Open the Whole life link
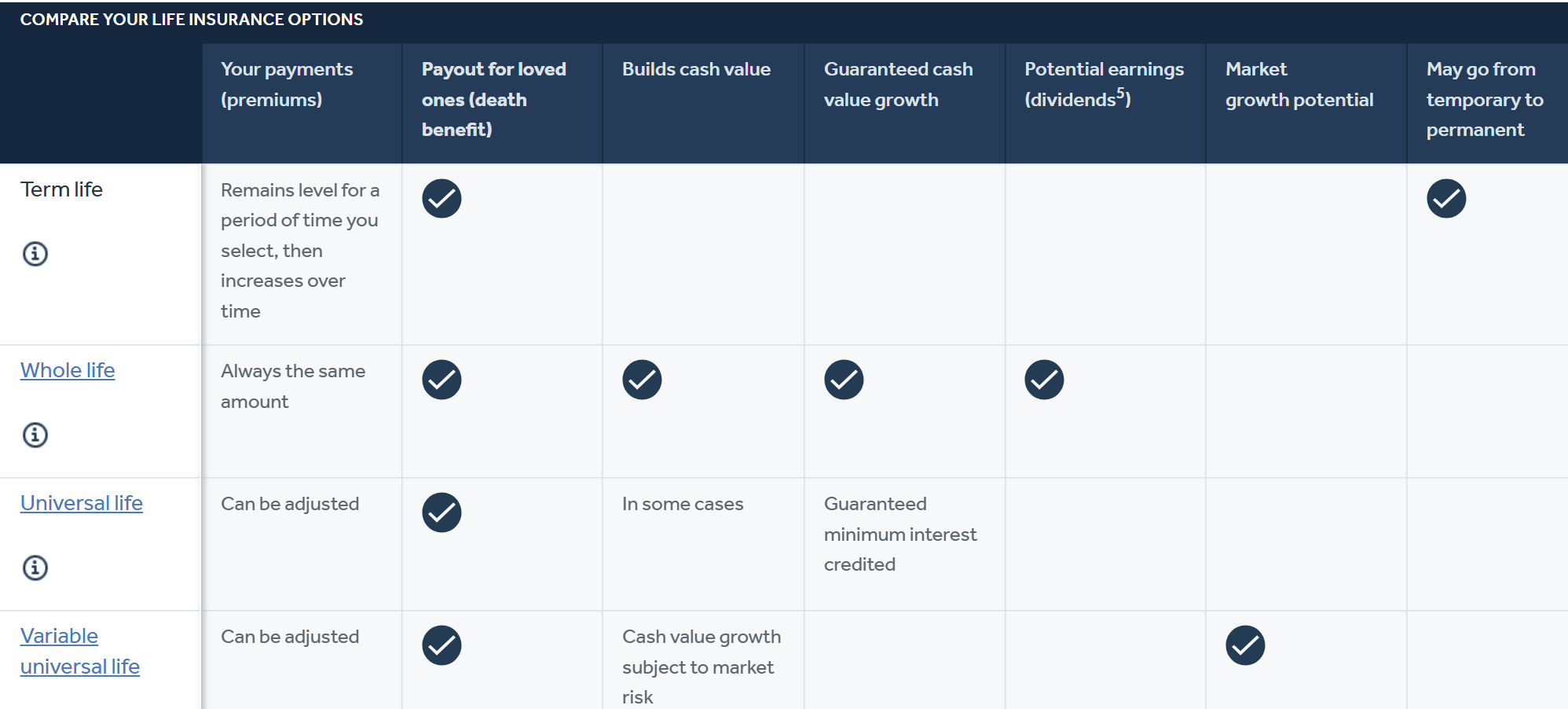This screenshot has width=1568, height=709. 68,370
